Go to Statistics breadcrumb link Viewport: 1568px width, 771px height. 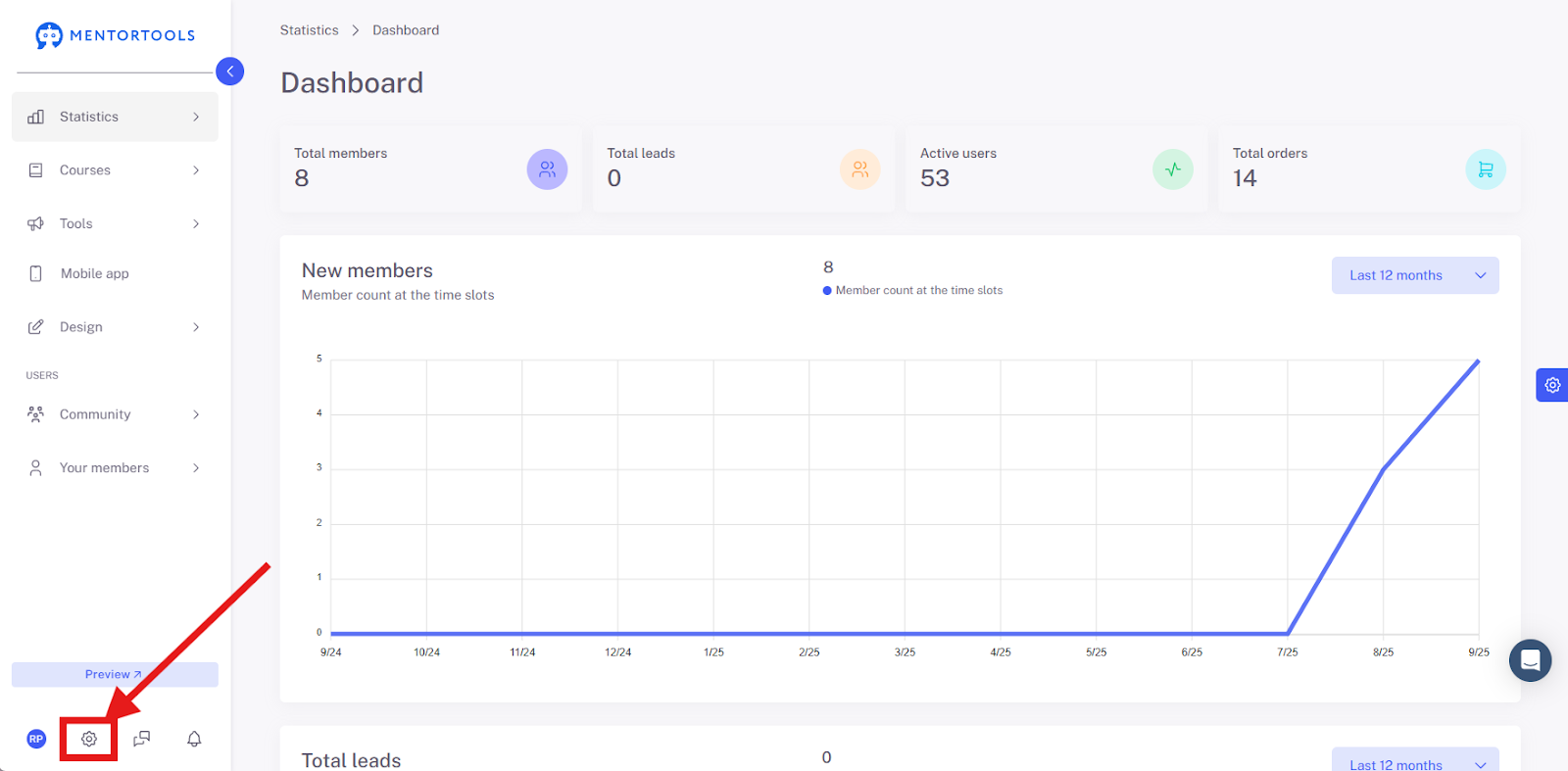tap(309, 30)
